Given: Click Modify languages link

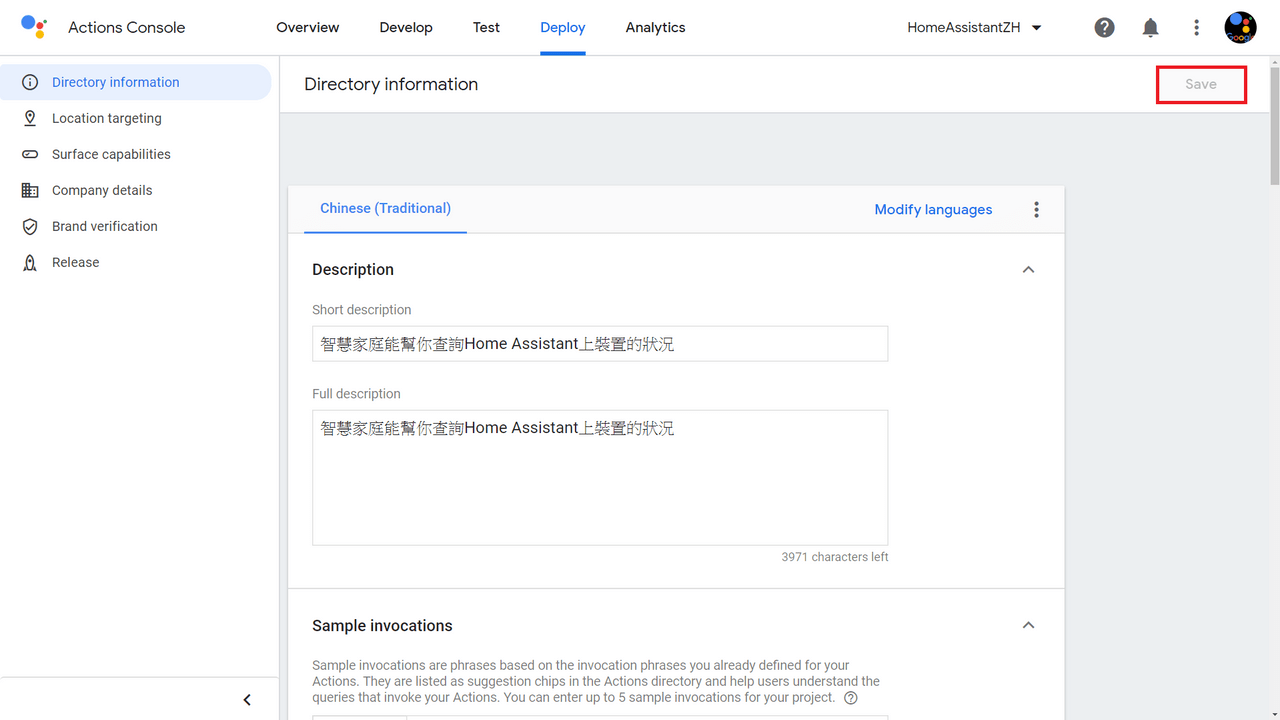Looking at the screenshot, I should (933, 209).
